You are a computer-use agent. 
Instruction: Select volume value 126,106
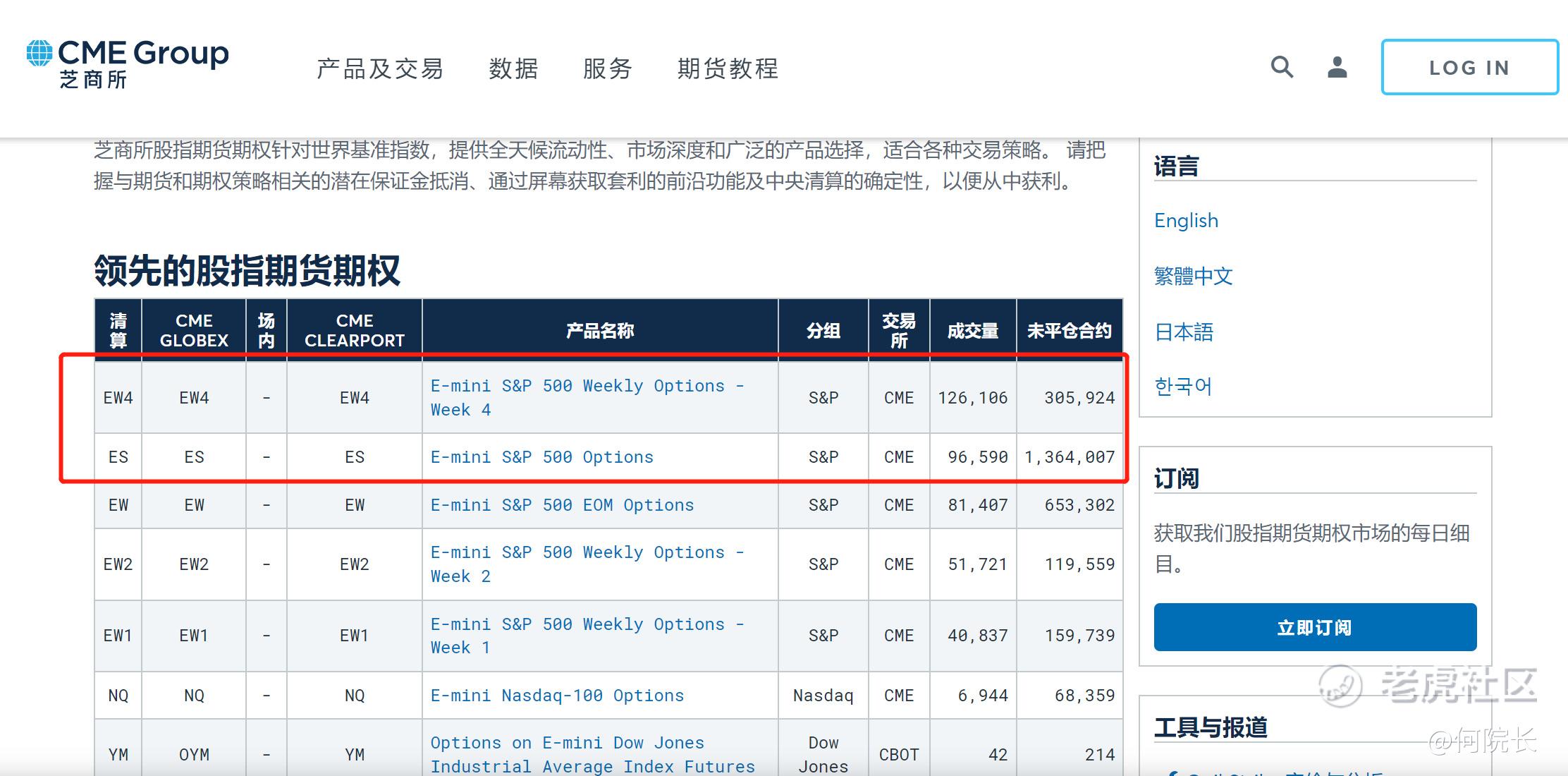tap(972, 398)
